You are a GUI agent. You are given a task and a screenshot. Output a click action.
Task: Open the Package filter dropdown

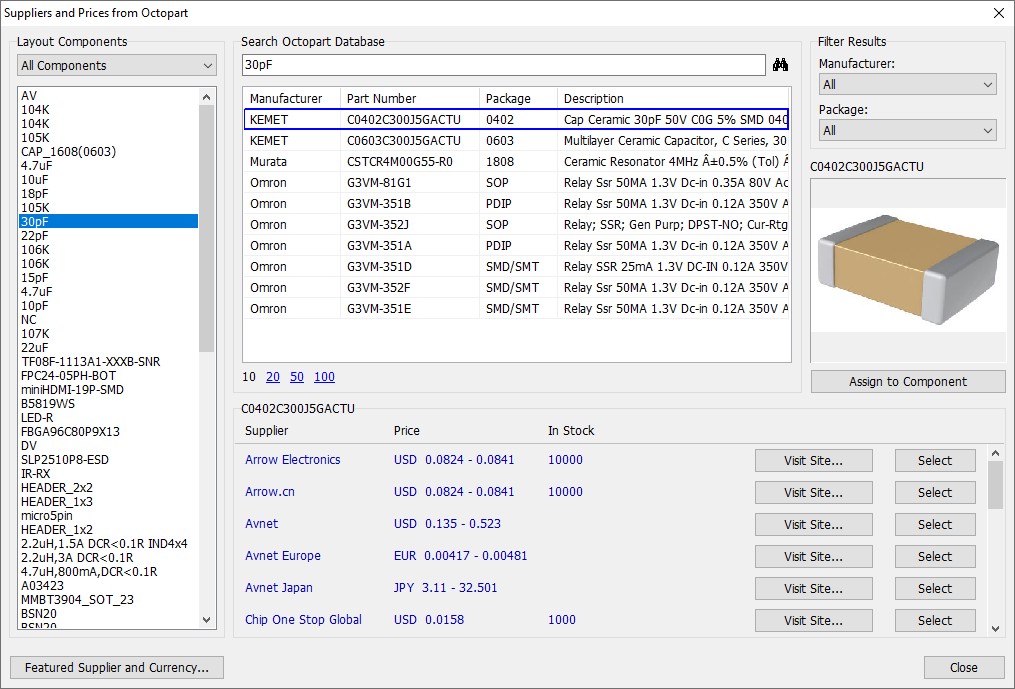tap(907, 130)
